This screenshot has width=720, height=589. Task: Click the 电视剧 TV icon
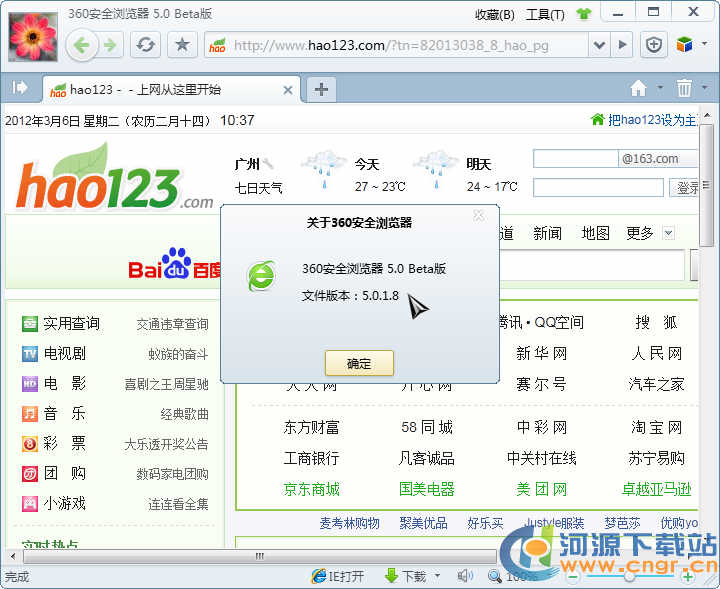(30, 353)
